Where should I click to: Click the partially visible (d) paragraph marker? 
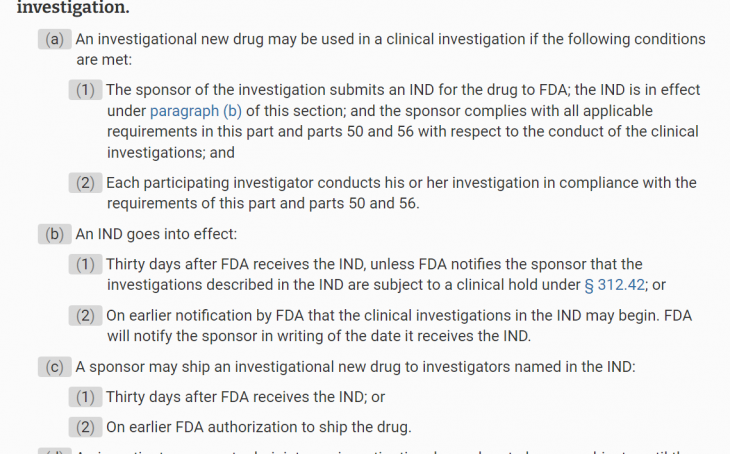[x=54, y=451]
